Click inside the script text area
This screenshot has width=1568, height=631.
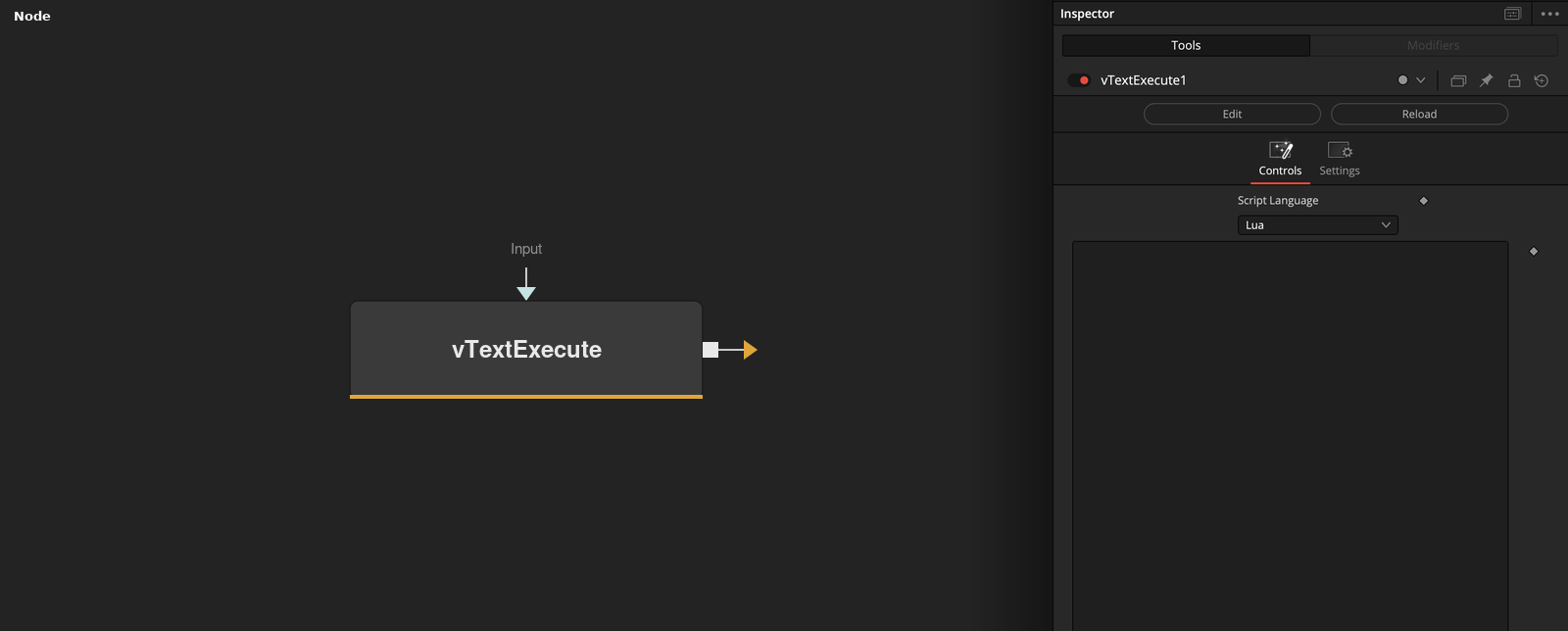point(1290,436)
